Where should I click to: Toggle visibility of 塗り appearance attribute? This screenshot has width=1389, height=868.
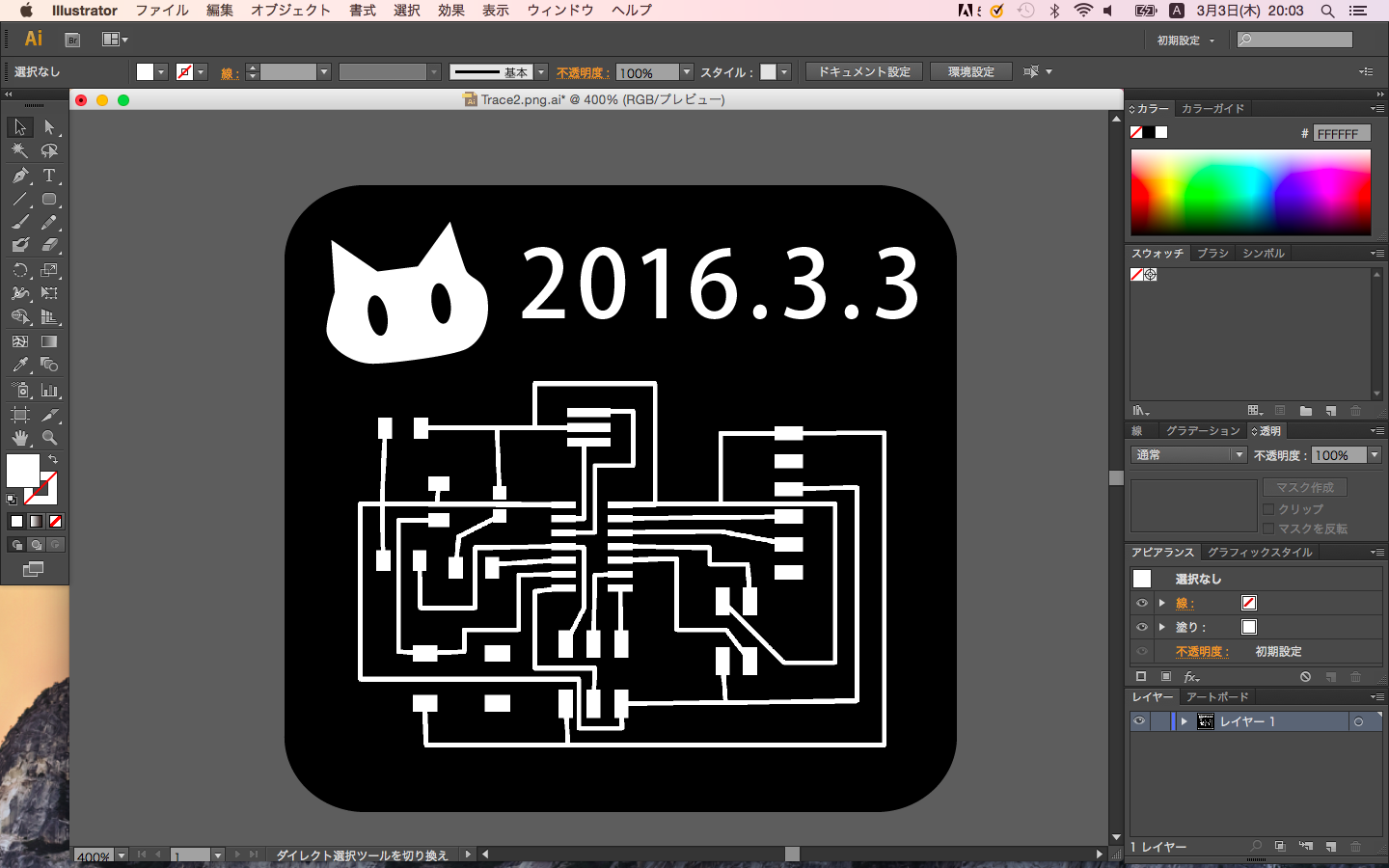coord(1141,627)
